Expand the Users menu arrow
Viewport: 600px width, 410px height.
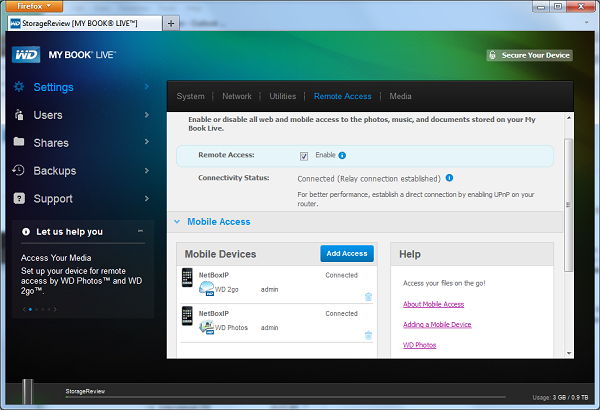(147, 114)
